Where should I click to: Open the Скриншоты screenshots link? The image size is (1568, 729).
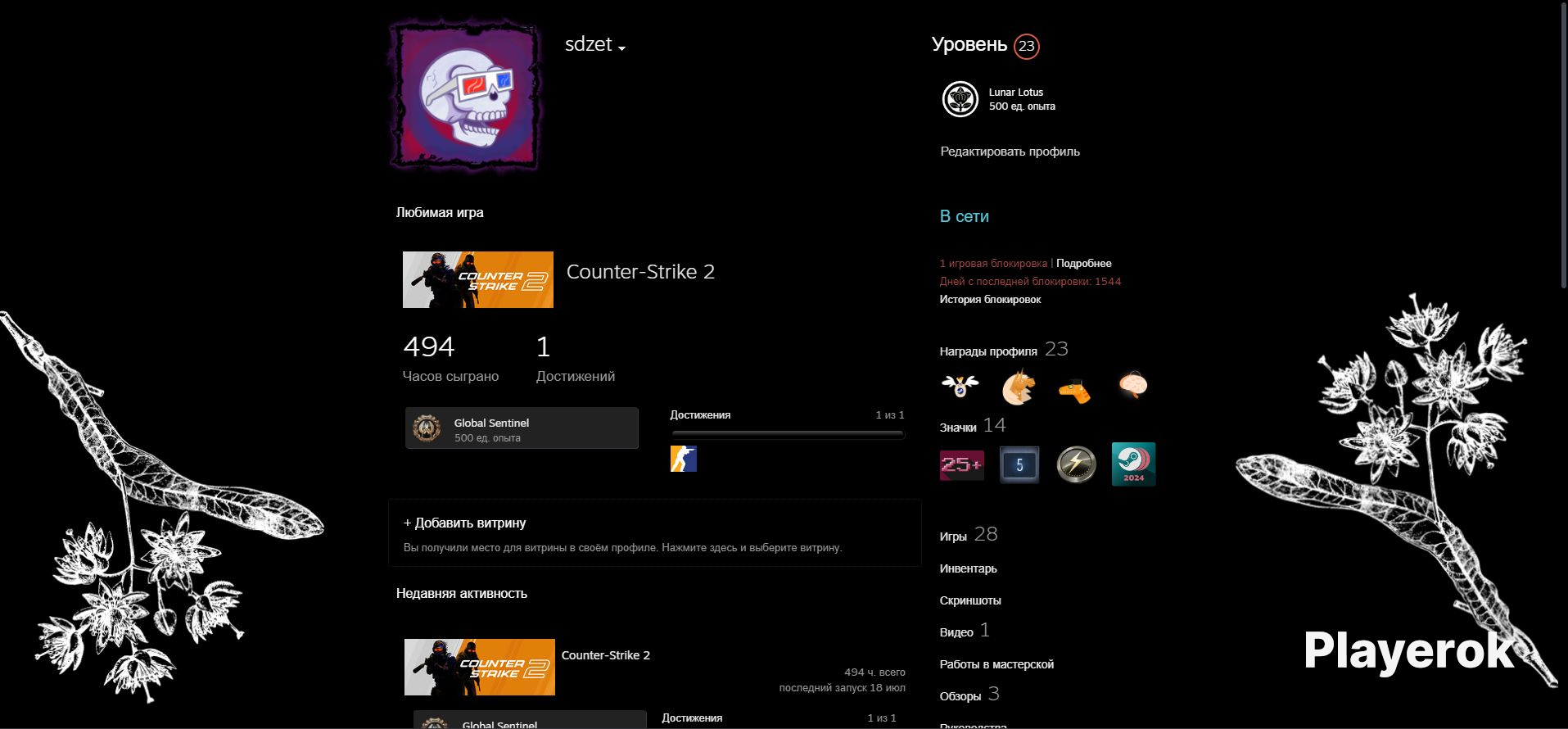click(x=970, y=600)
